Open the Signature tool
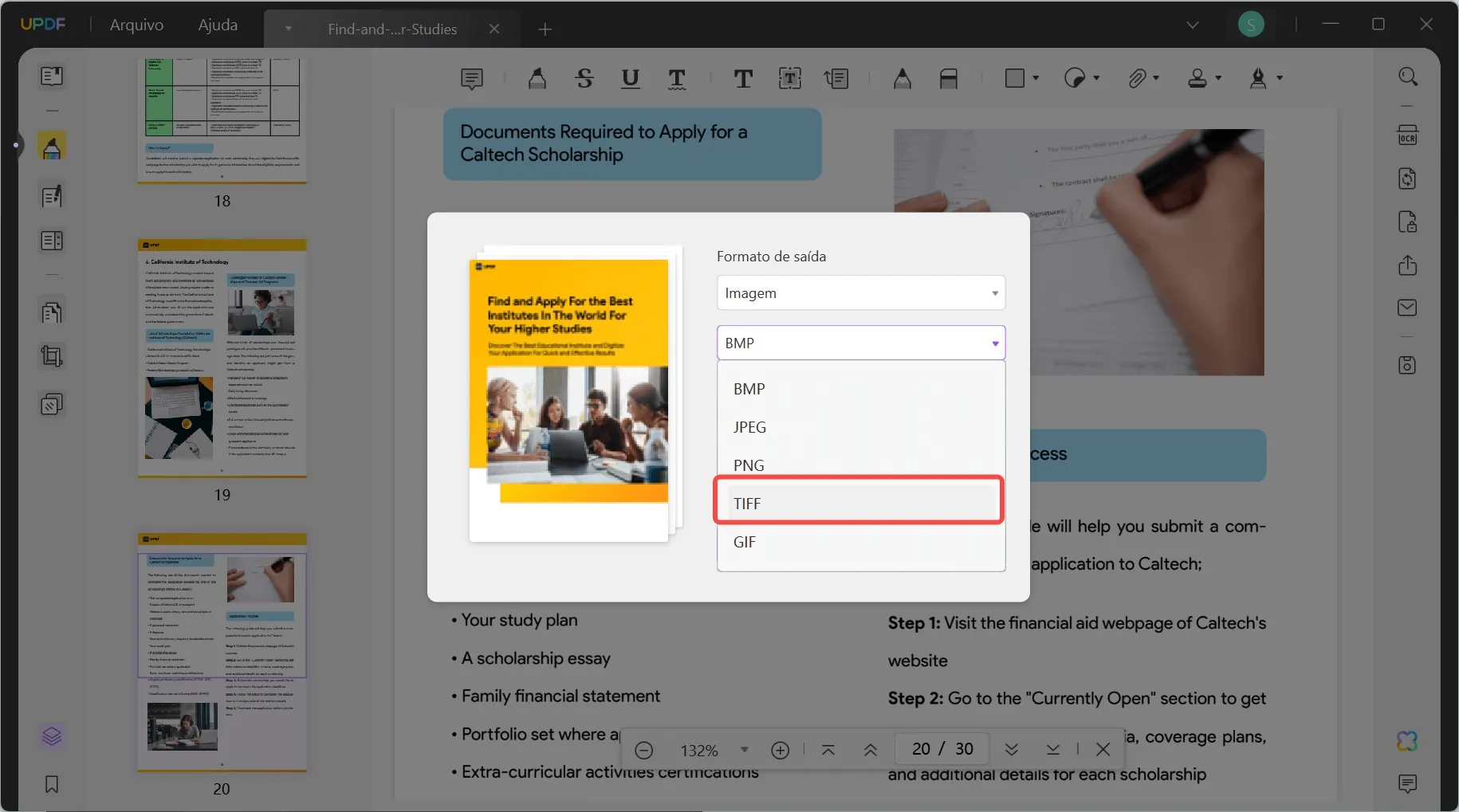 point(1260,78)
